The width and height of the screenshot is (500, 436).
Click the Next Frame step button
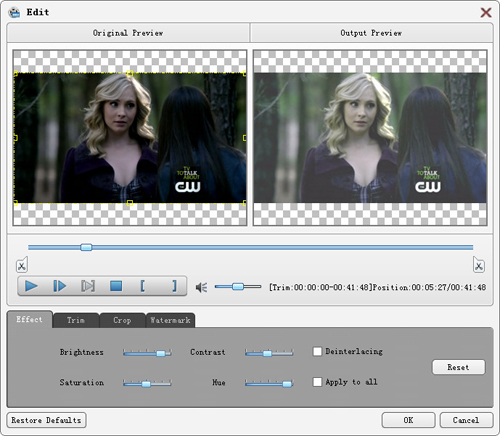click(60, 286)
